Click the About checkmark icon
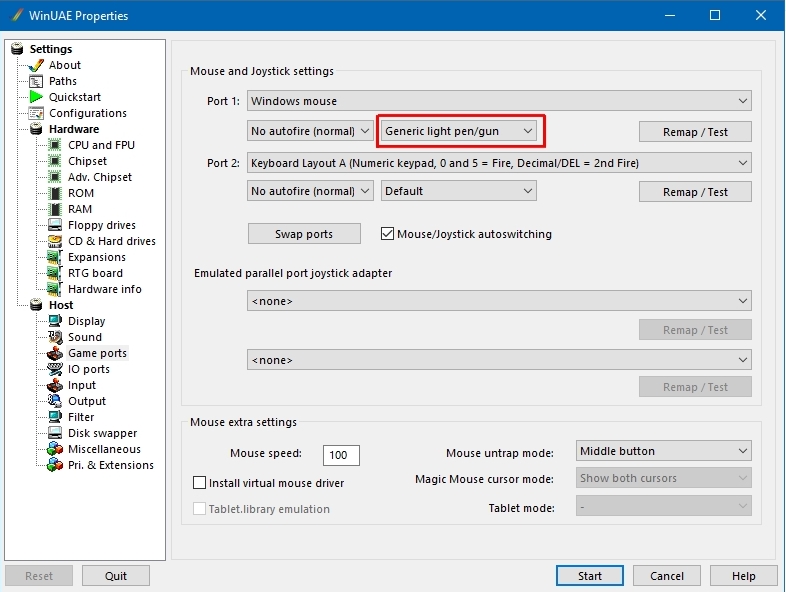 pos(36,65)
